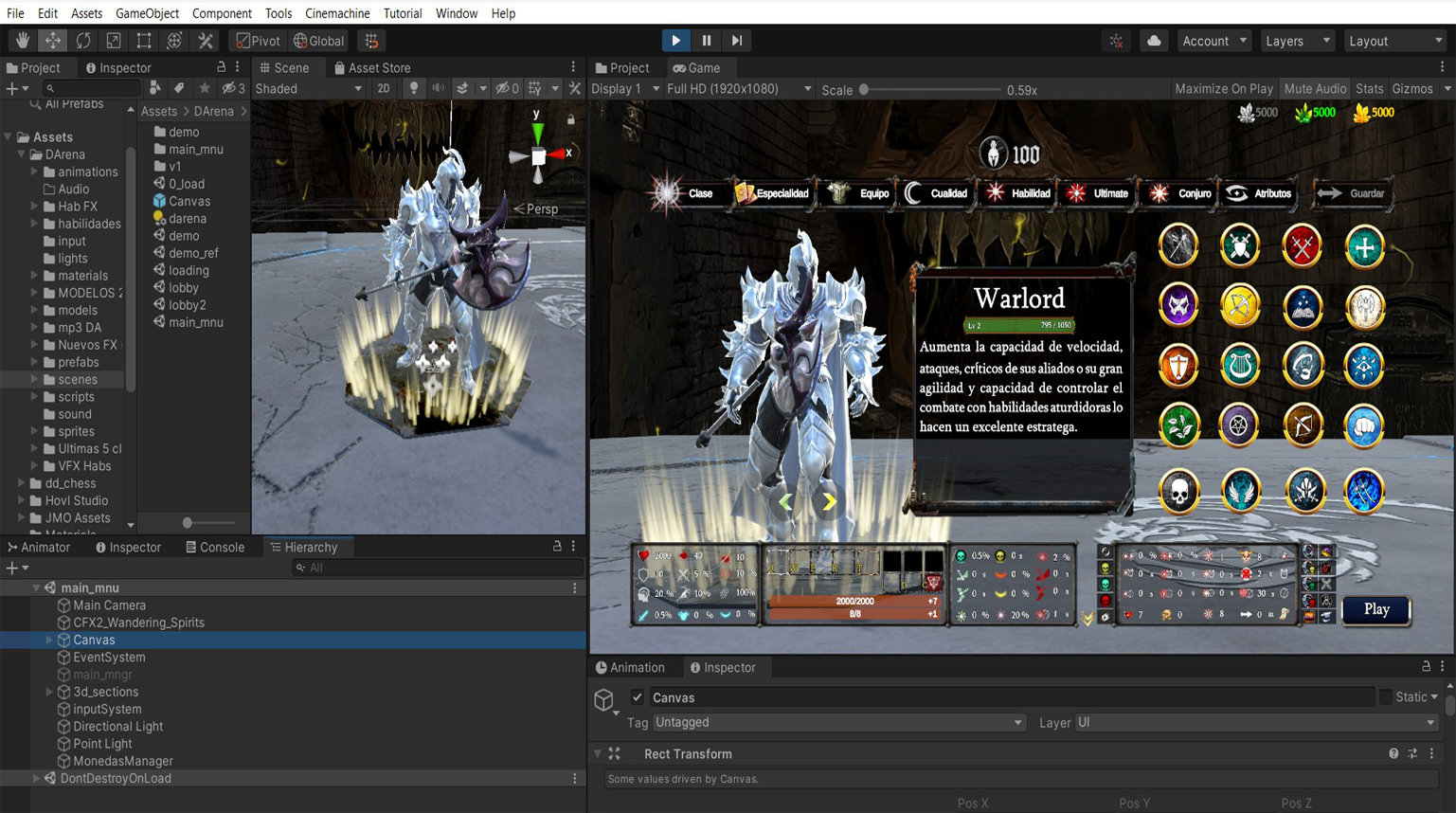
Task: Click the Play button in game
Action: pyautogui.click(x=1375, y=610)
